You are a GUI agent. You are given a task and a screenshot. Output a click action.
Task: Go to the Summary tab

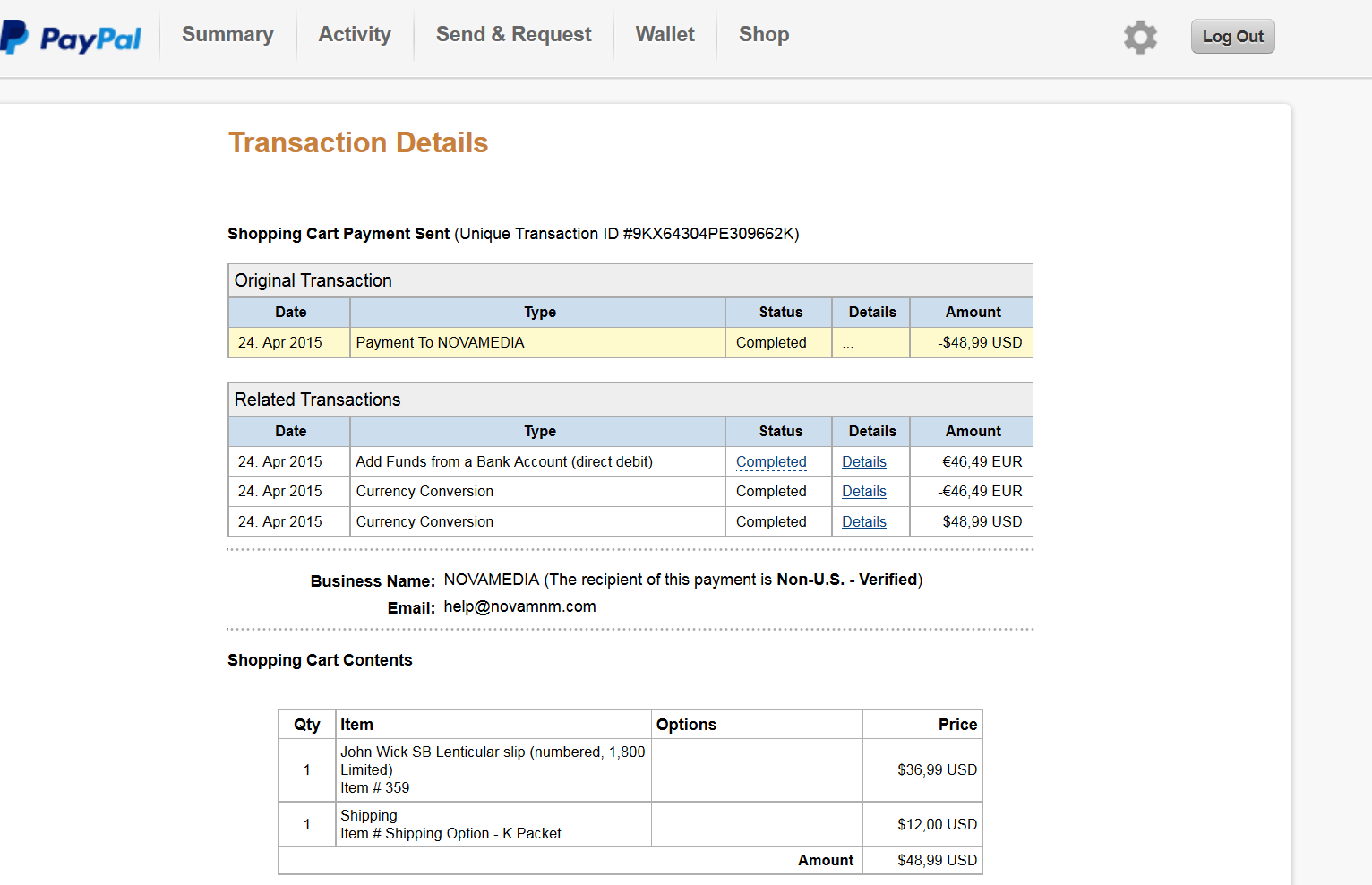(x=227, y=34)
